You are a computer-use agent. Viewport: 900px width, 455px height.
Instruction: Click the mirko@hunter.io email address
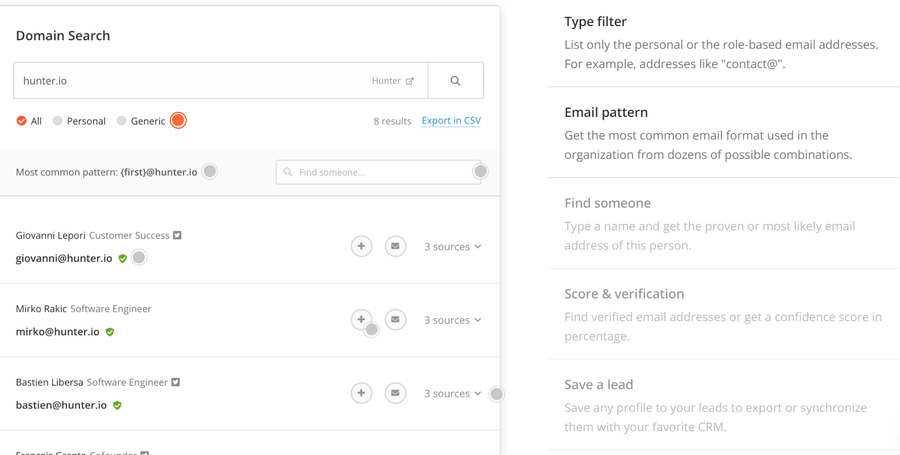coord(57,332)
